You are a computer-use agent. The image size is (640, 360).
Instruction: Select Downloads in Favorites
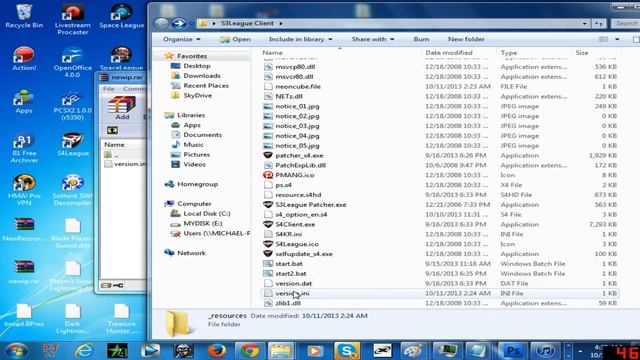pos(202,76)
